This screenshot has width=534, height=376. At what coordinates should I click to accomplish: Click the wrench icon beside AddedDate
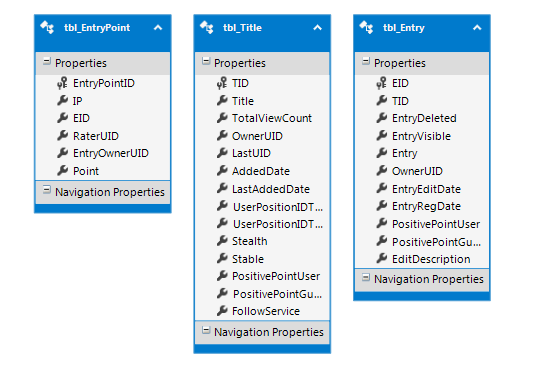click(x=222, y=170)
